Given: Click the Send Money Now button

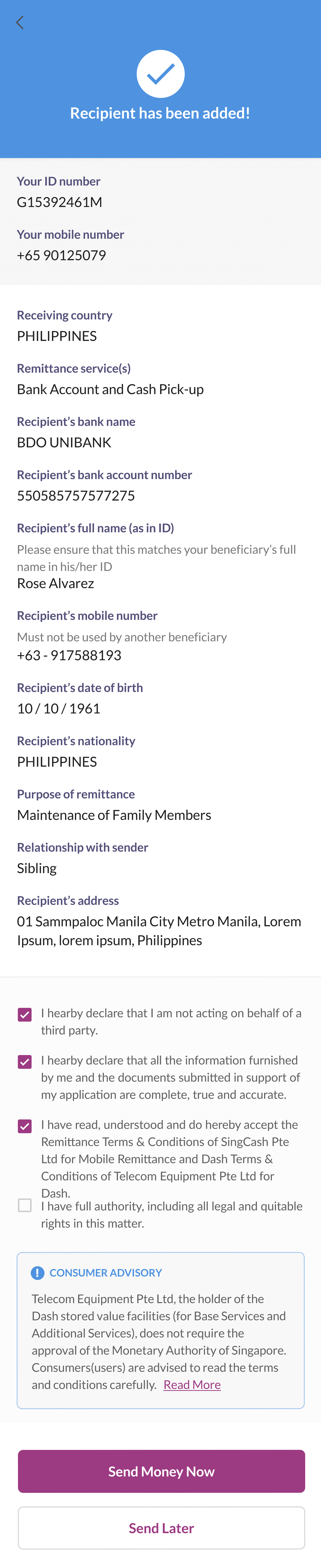Looking at the screenshot, I should [161, 1471].
